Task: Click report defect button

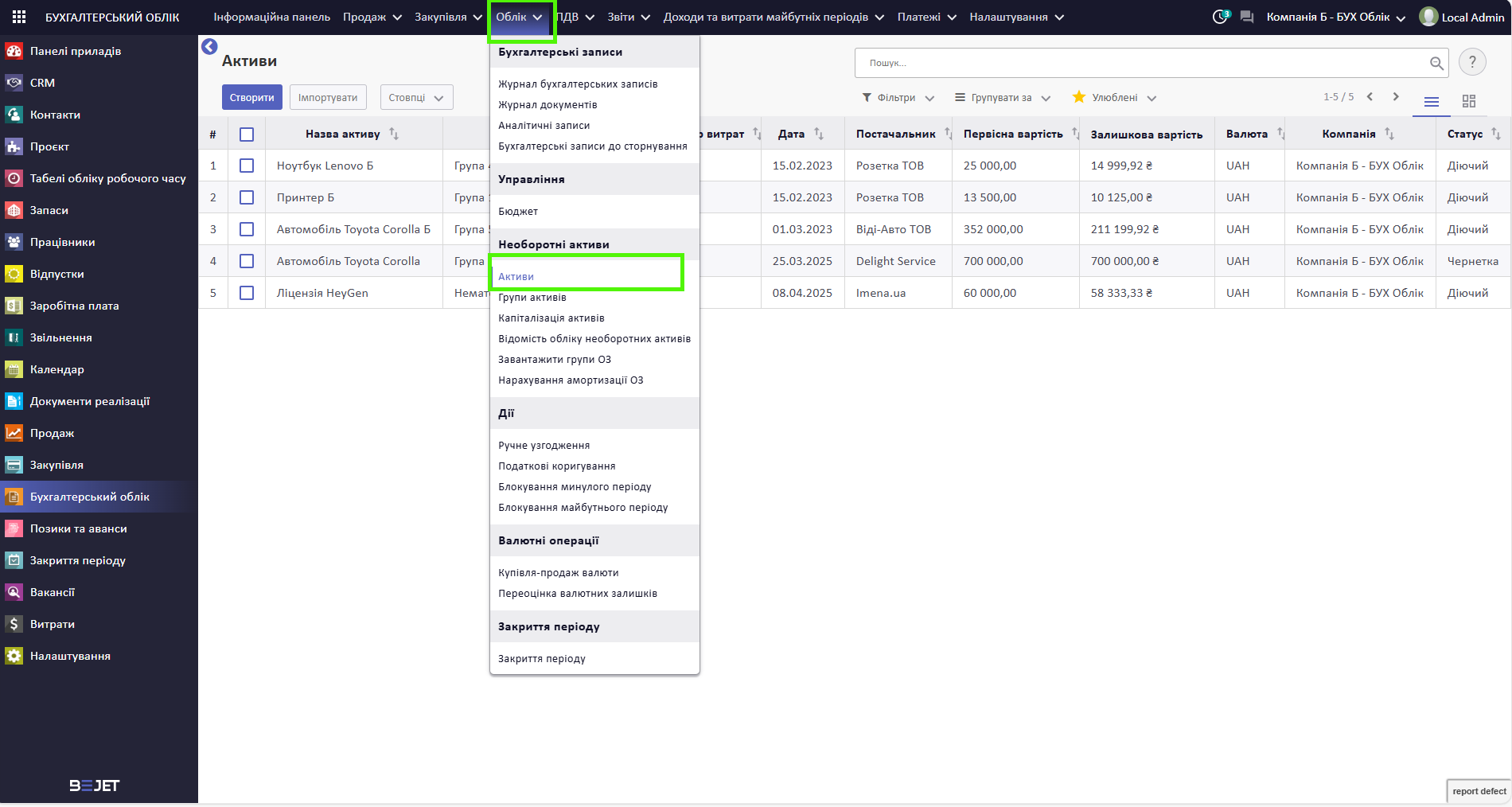Action: [x=1479, y=791]
